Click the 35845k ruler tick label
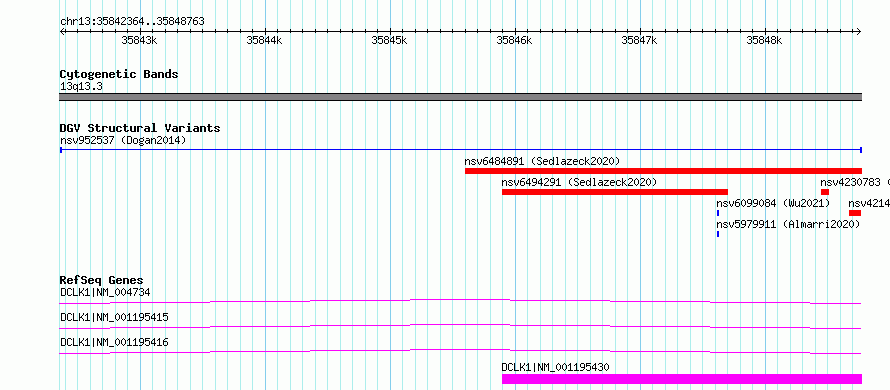The height and width of the screenshot is (390, 890). (389, 40)
